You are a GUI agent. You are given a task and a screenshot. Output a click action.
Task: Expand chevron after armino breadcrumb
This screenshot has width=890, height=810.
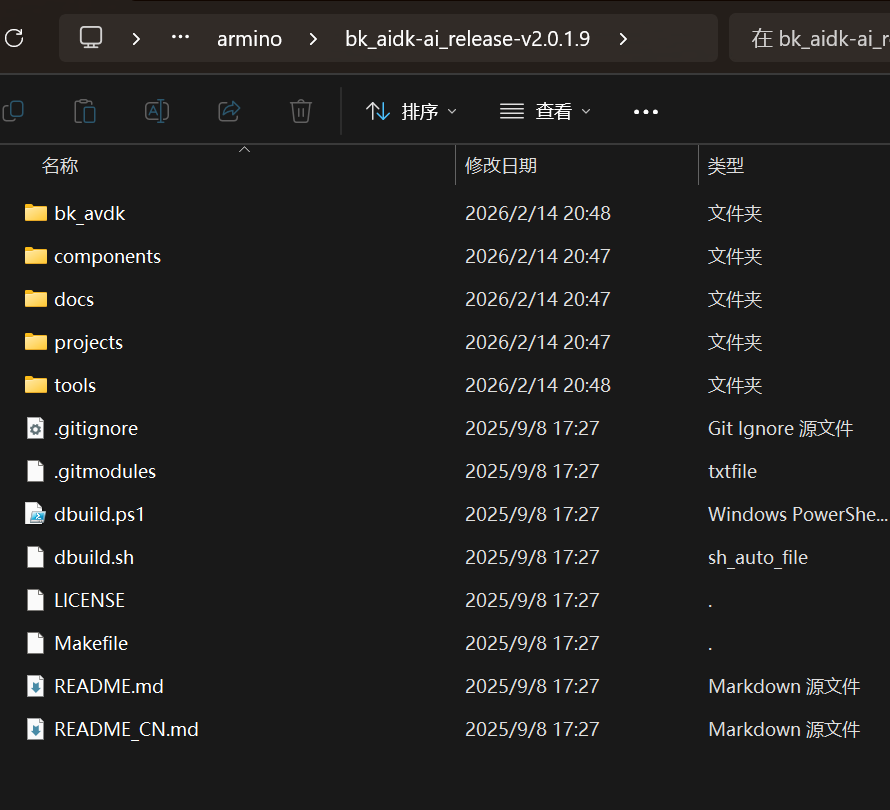click(x=313, y=39)
